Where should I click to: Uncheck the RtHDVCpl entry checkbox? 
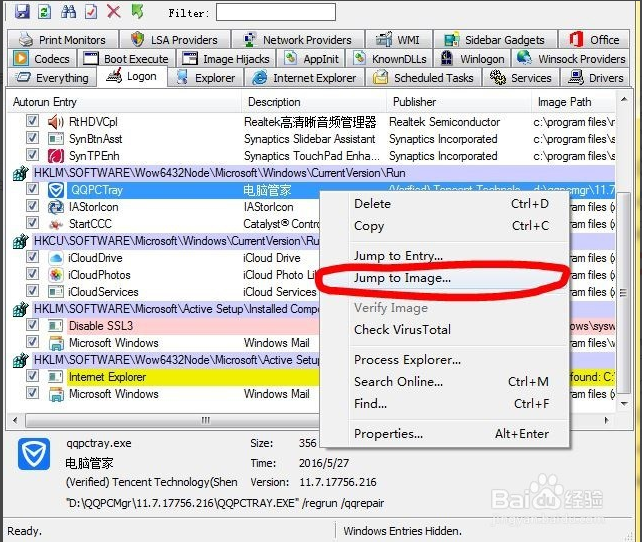pos(32,121)
